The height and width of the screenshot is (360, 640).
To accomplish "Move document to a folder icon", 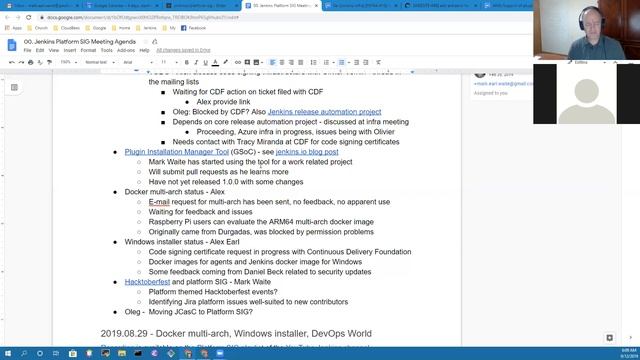I will pyautogui.click(x=155, y=42).
